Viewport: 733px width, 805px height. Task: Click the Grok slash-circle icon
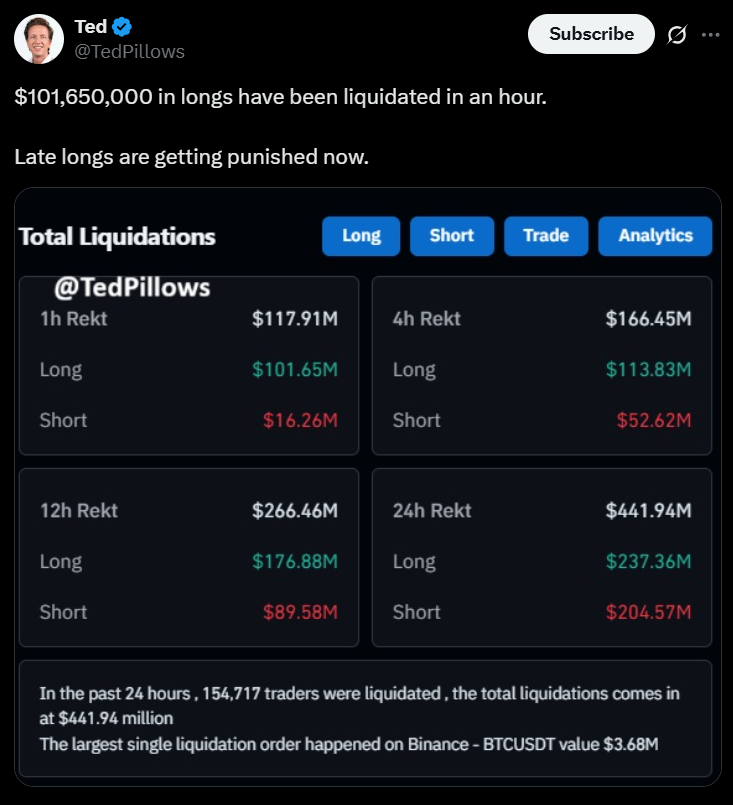tap(677, 35)
